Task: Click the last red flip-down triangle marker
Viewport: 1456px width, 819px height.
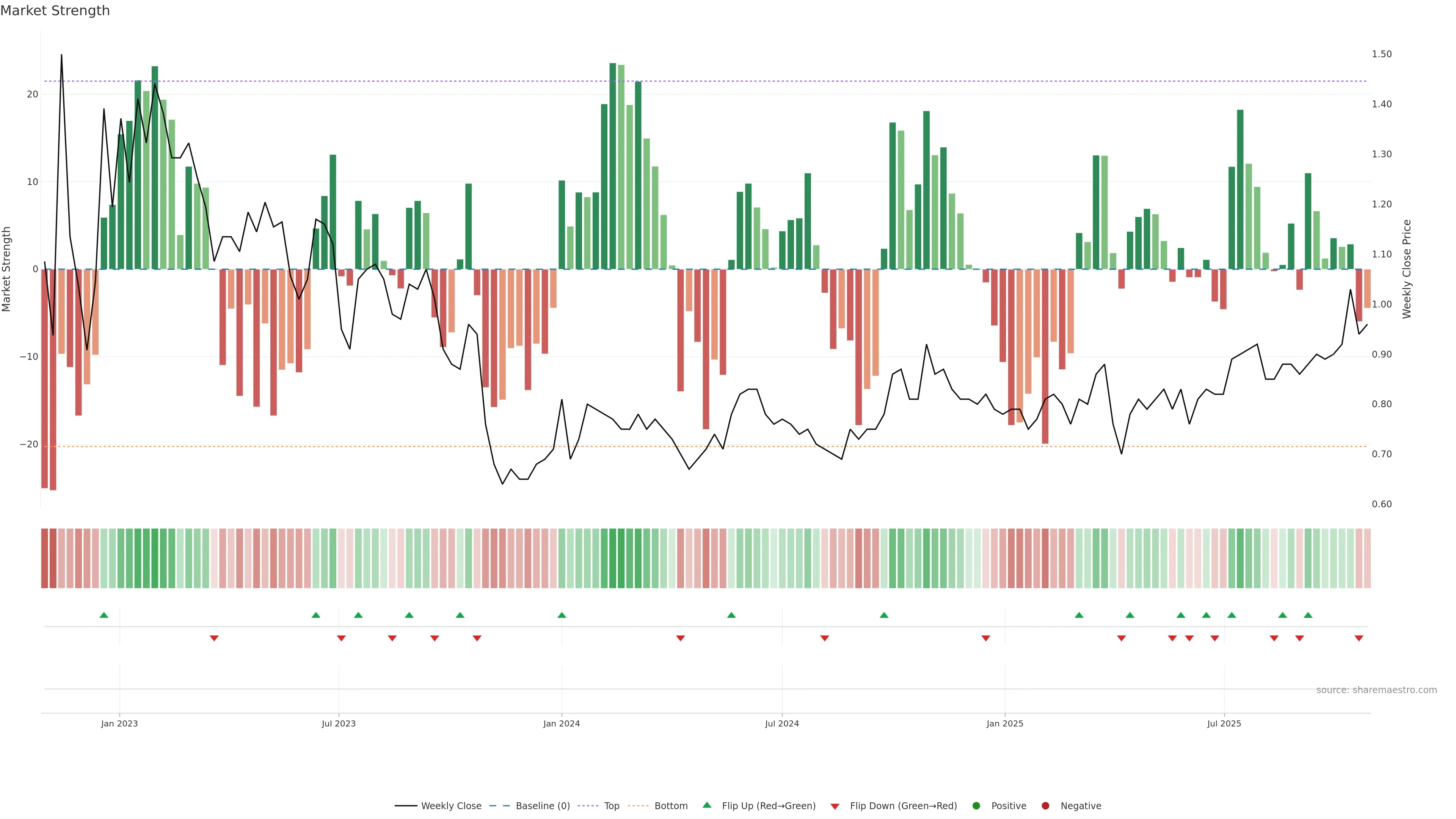Action: point(1359,638)
